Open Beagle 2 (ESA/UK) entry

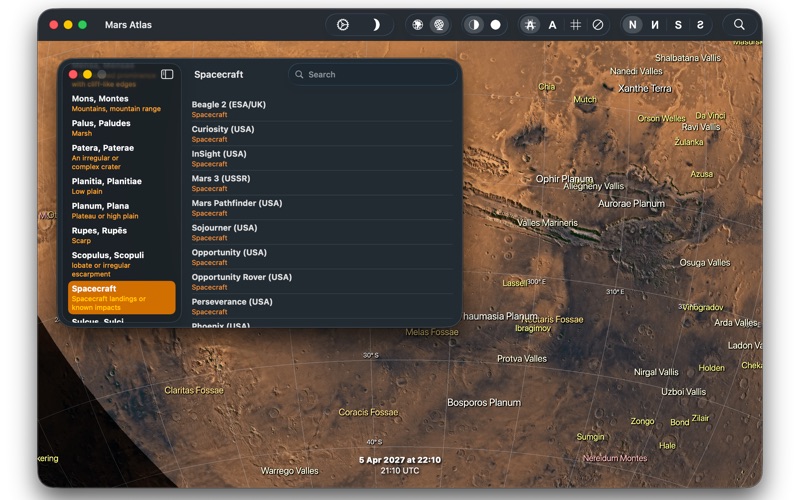pos(322,109)
